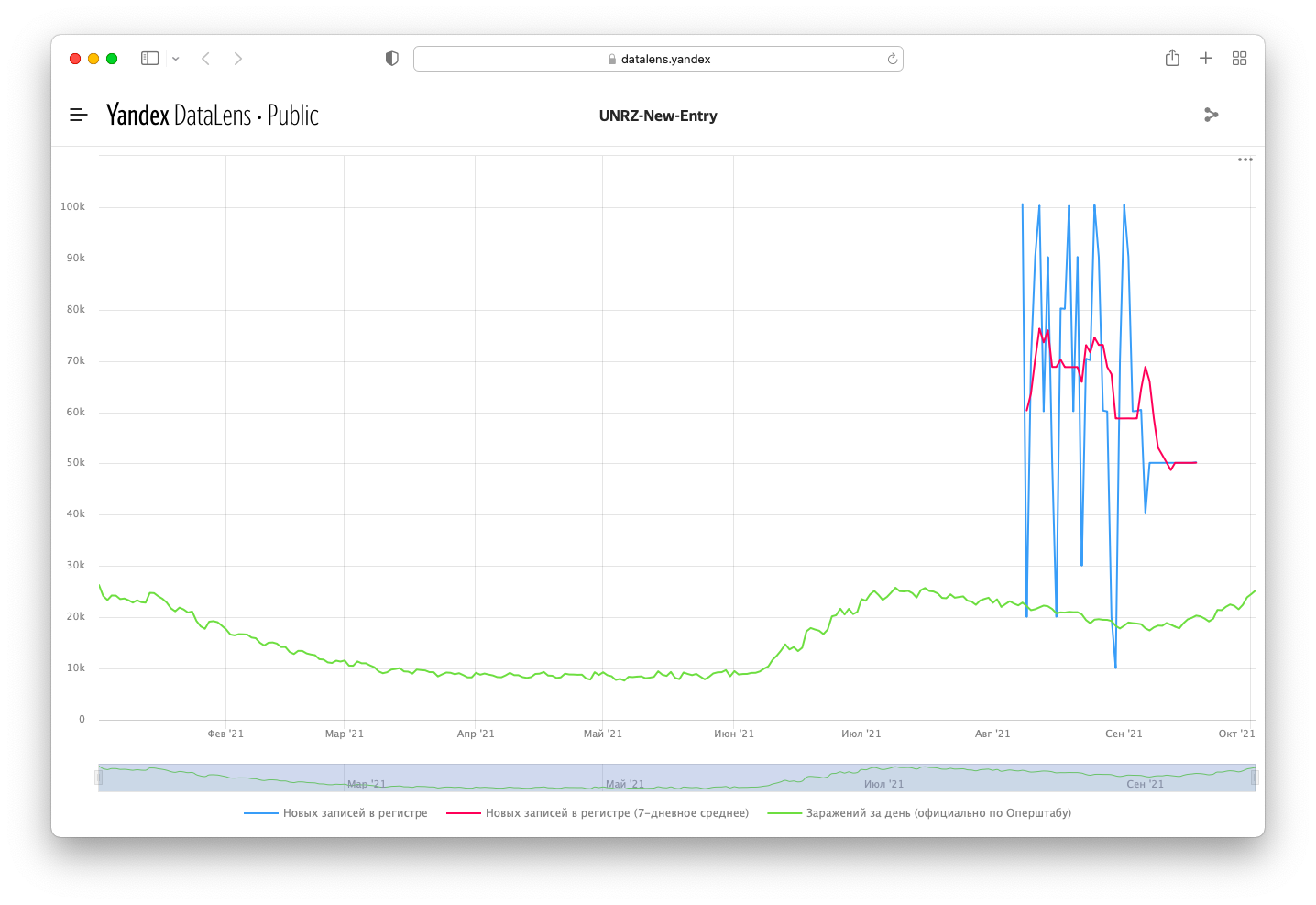Click the 100k y-axis label

[72, 207]
